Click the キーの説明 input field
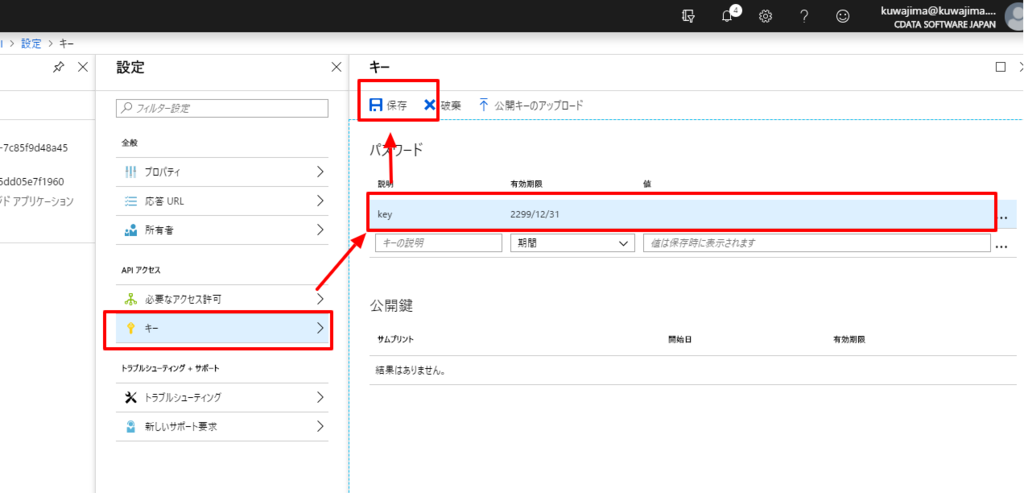Viewport: 1024px width, 493px height. 438,243
